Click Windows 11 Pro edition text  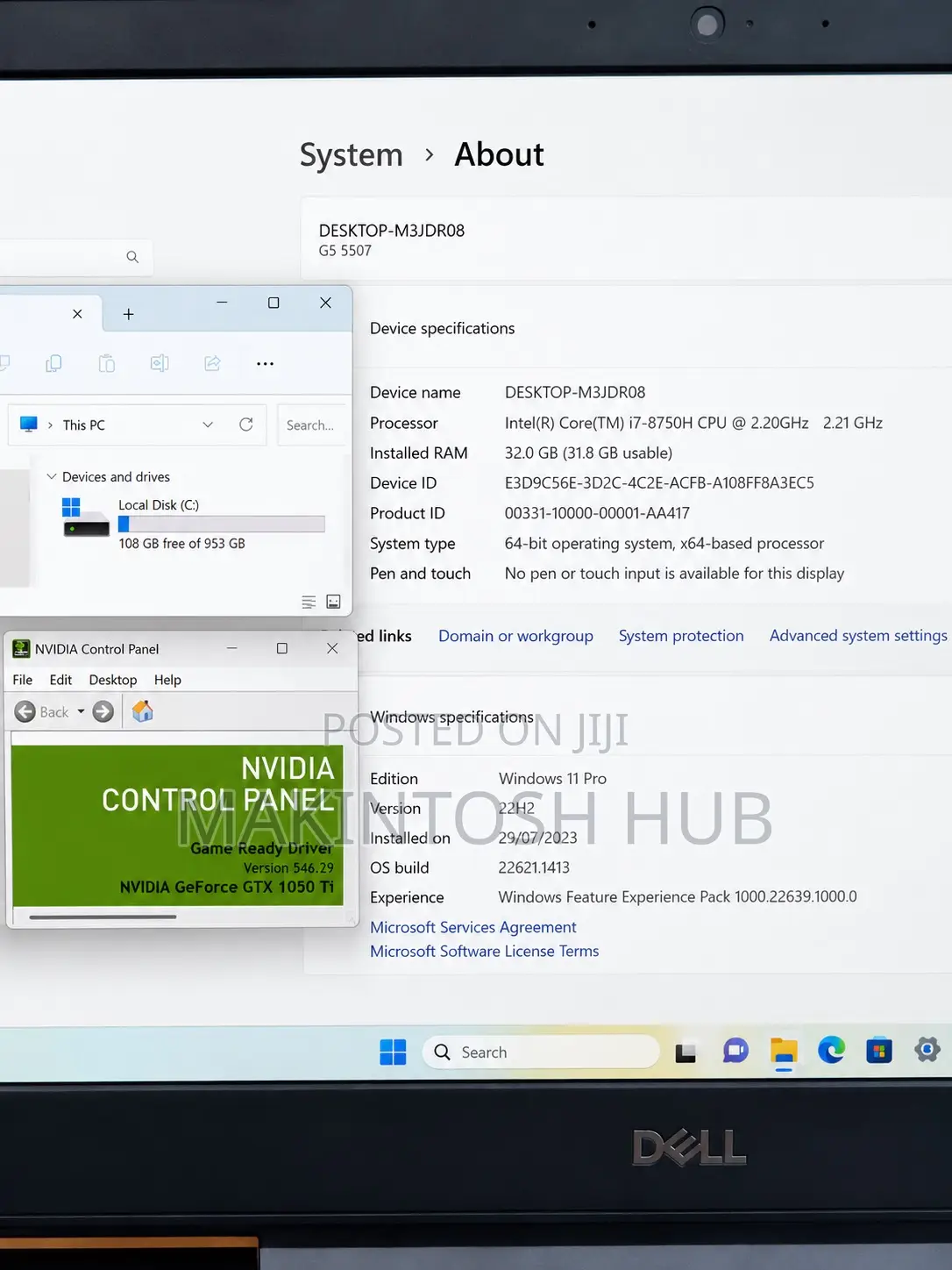552,779
